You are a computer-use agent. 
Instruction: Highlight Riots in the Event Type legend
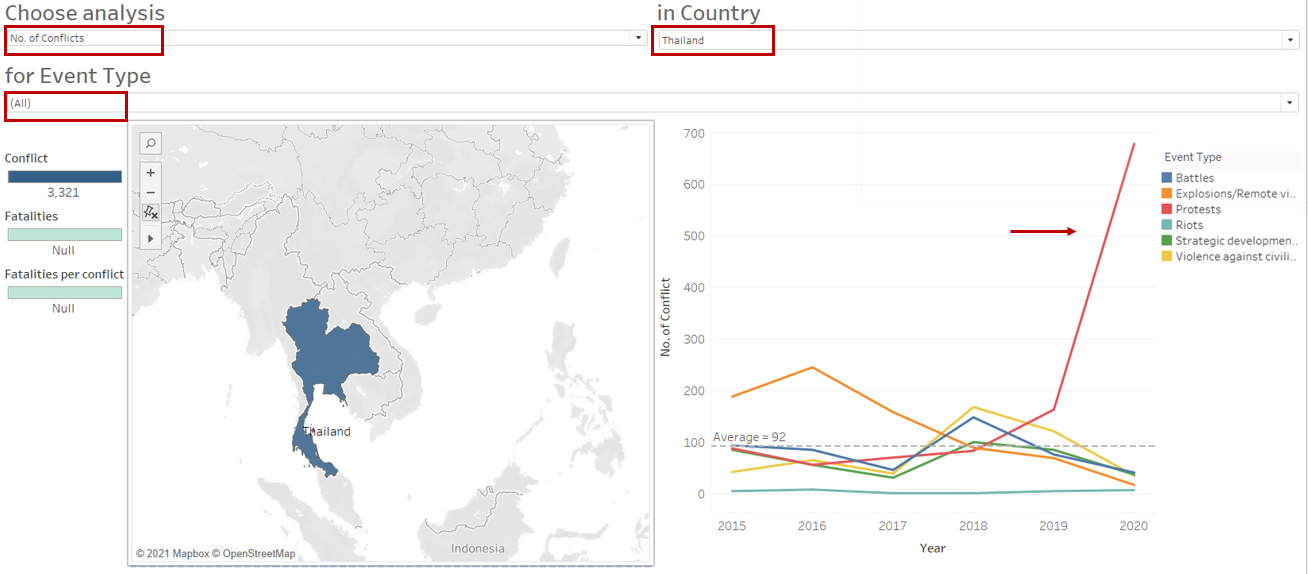click(1189, 226)
